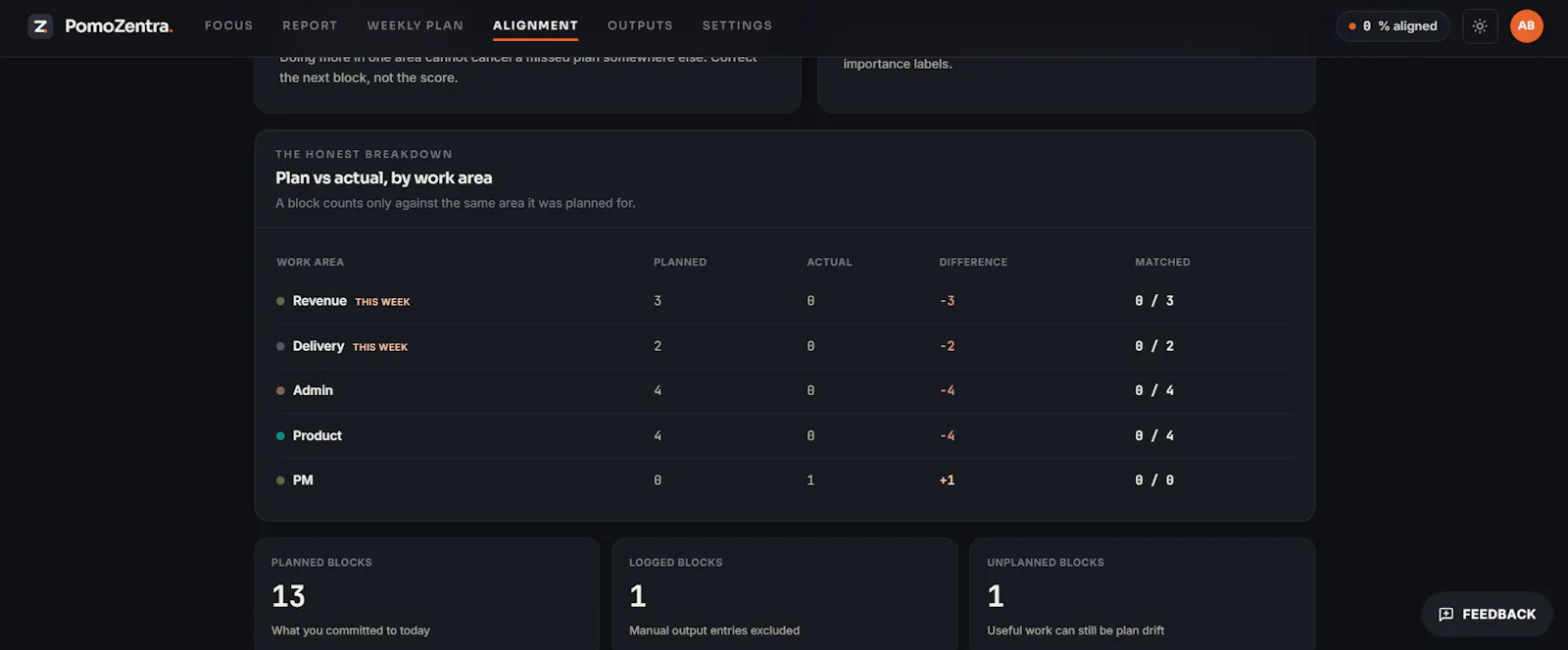The image size is (1568, 650).
Task: Click the feedback speech bubble icon
Action: [1445, 615]
